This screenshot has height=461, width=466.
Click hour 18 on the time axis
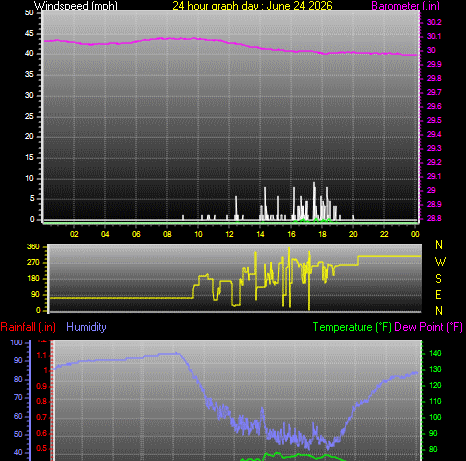(322, 234)
